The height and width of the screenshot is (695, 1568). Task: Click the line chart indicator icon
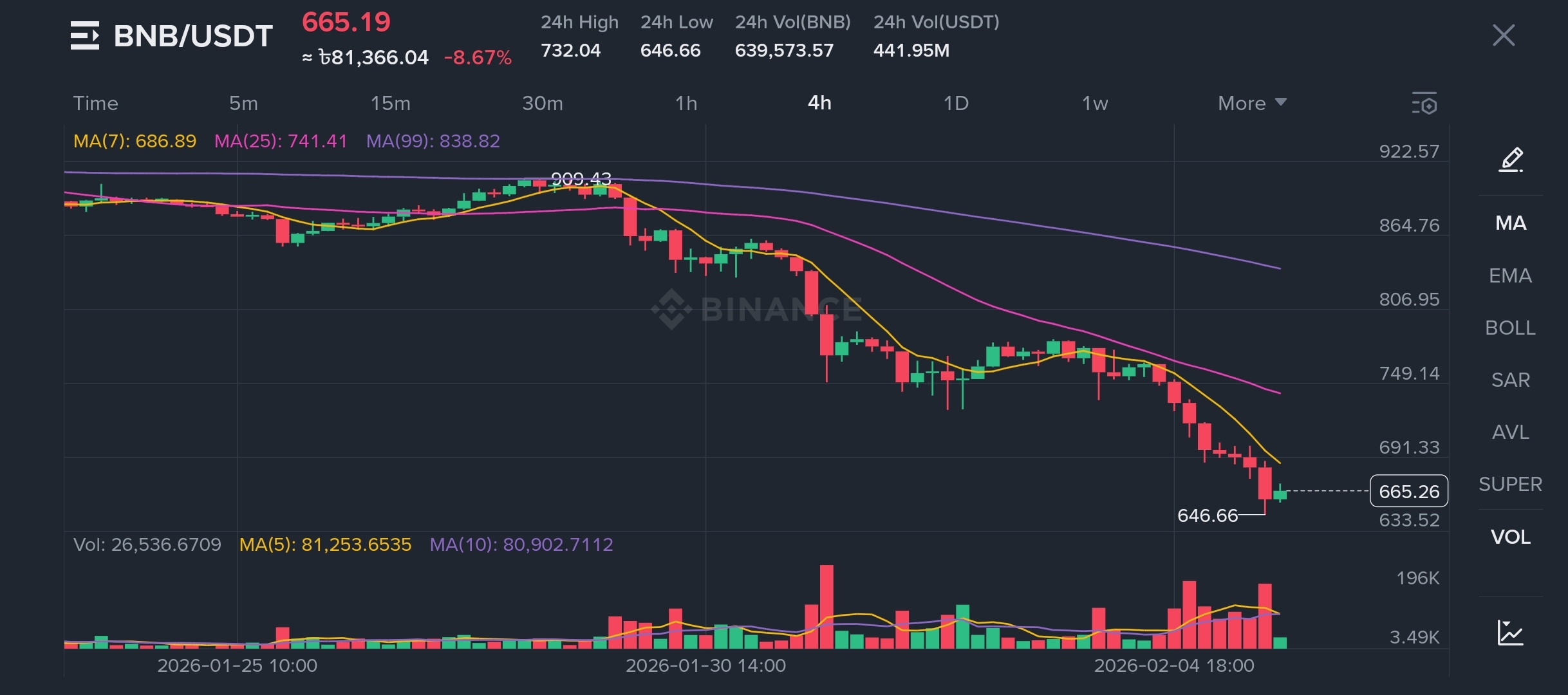coord(1510,633)
